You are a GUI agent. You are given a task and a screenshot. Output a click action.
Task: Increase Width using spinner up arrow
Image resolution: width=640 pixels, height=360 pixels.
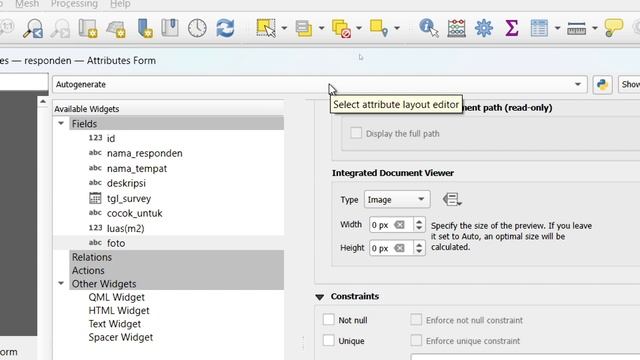[x=419, y=221]
